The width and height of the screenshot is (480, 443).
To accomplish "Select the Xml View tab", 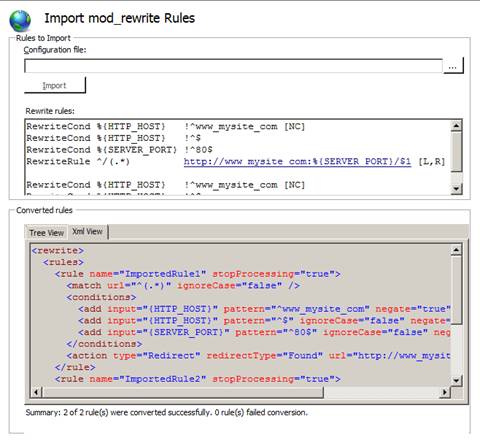I will pyautogui.click(x=88, y=231).
